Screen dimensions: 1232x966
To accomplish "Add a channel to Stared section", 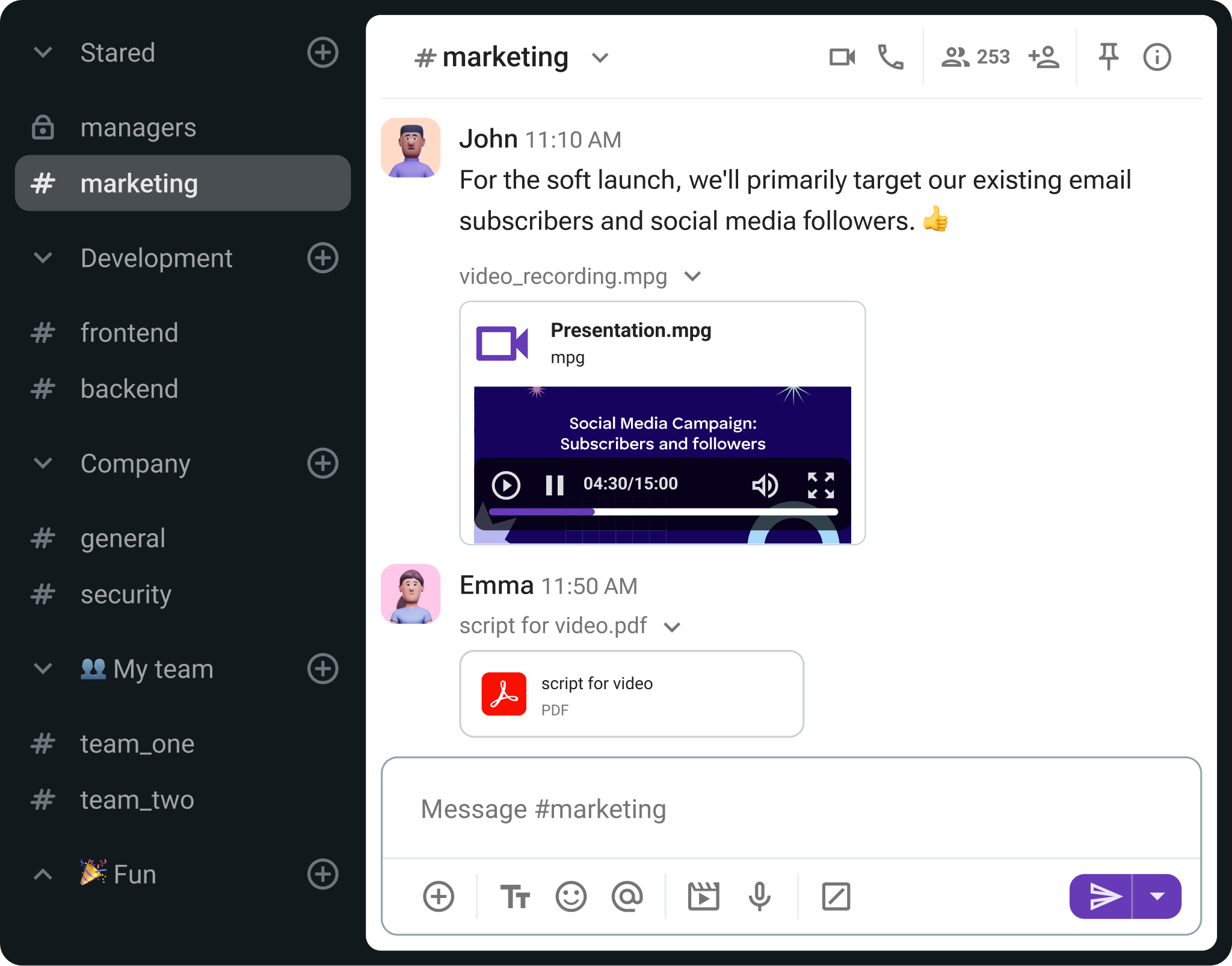I will 323,52.
